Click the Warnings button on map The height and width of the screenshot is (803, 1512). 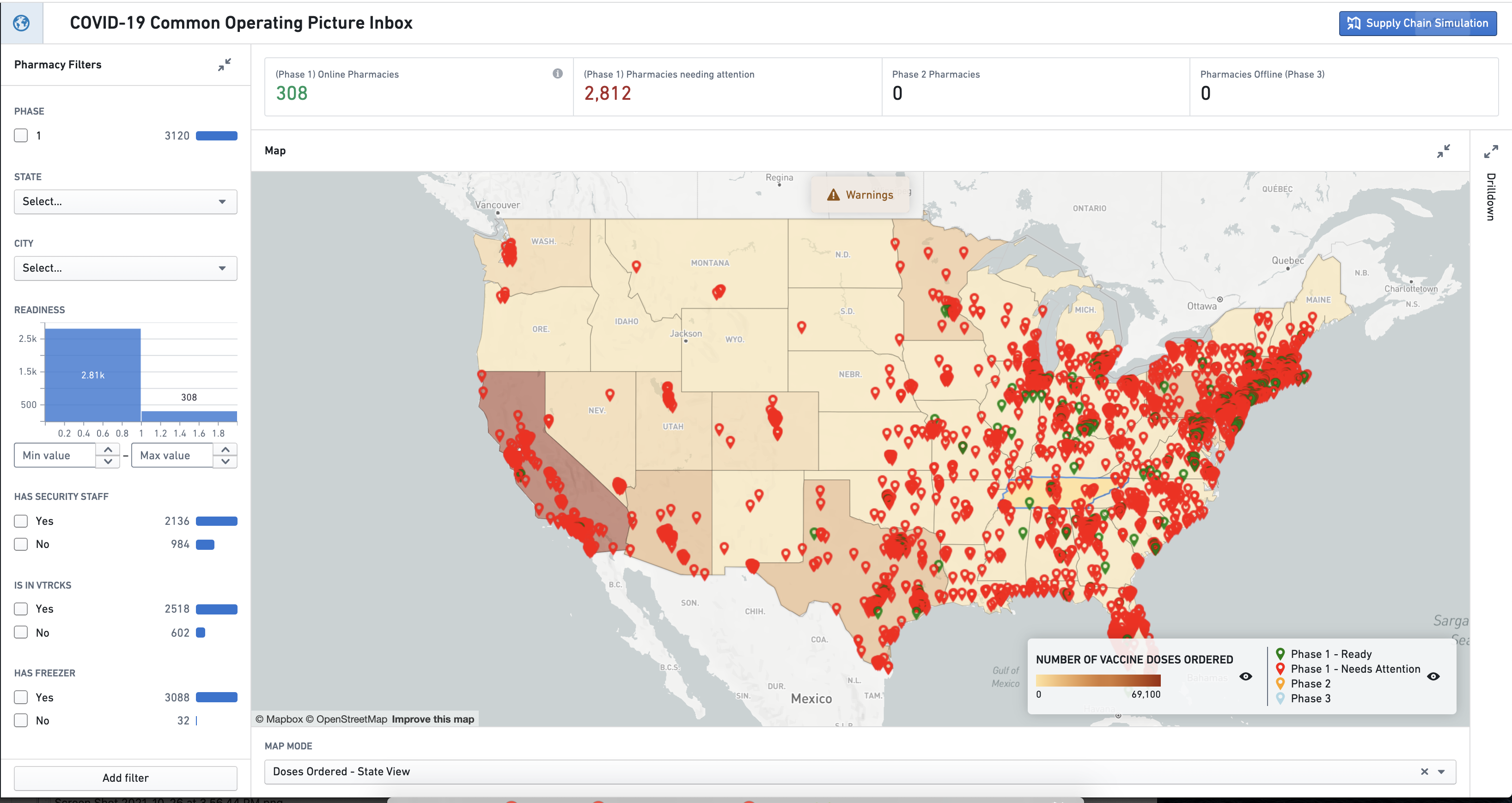tap(860, 195)
